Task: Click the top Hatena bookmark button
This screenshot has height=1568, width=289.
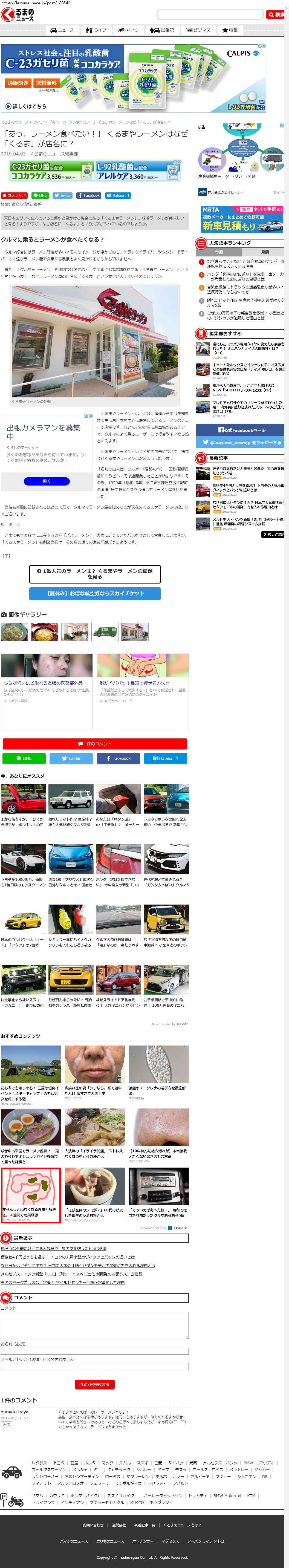Action: 117,195
